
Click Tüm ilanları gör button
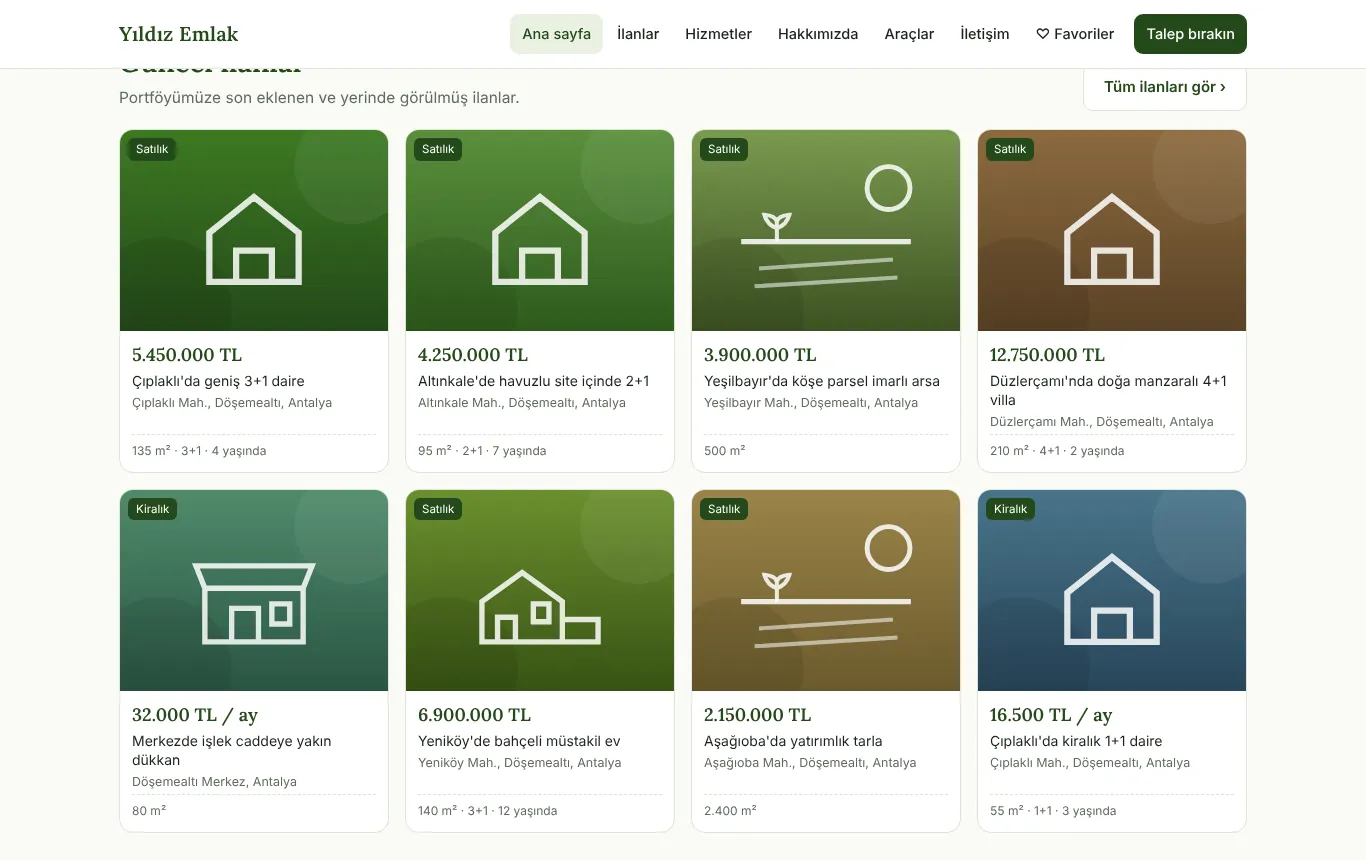click(1165, 87)
